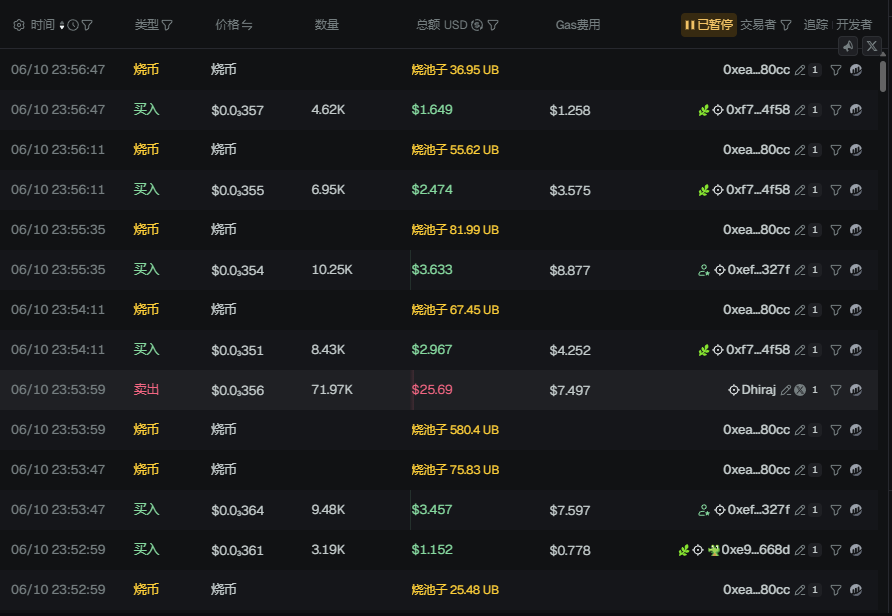
Task: Open chart icon in 烧池子 81.99 UB row
Action: point(856,230)
